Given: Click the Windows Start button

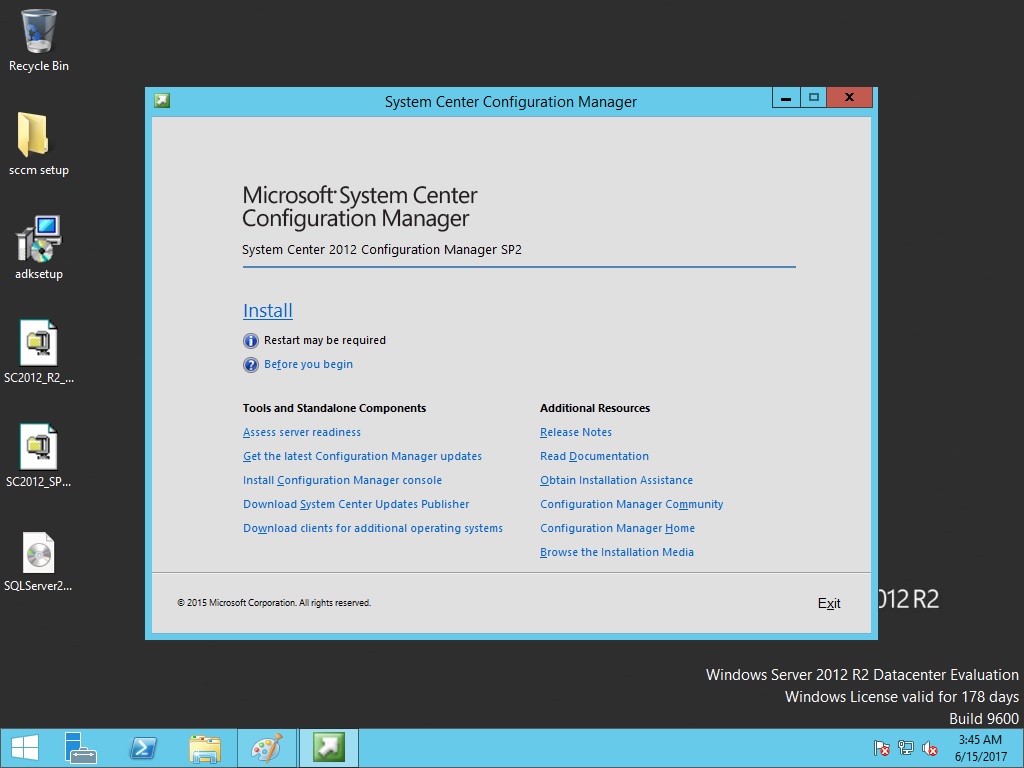Looking at the screenshot, I should [x=25, y=748].
